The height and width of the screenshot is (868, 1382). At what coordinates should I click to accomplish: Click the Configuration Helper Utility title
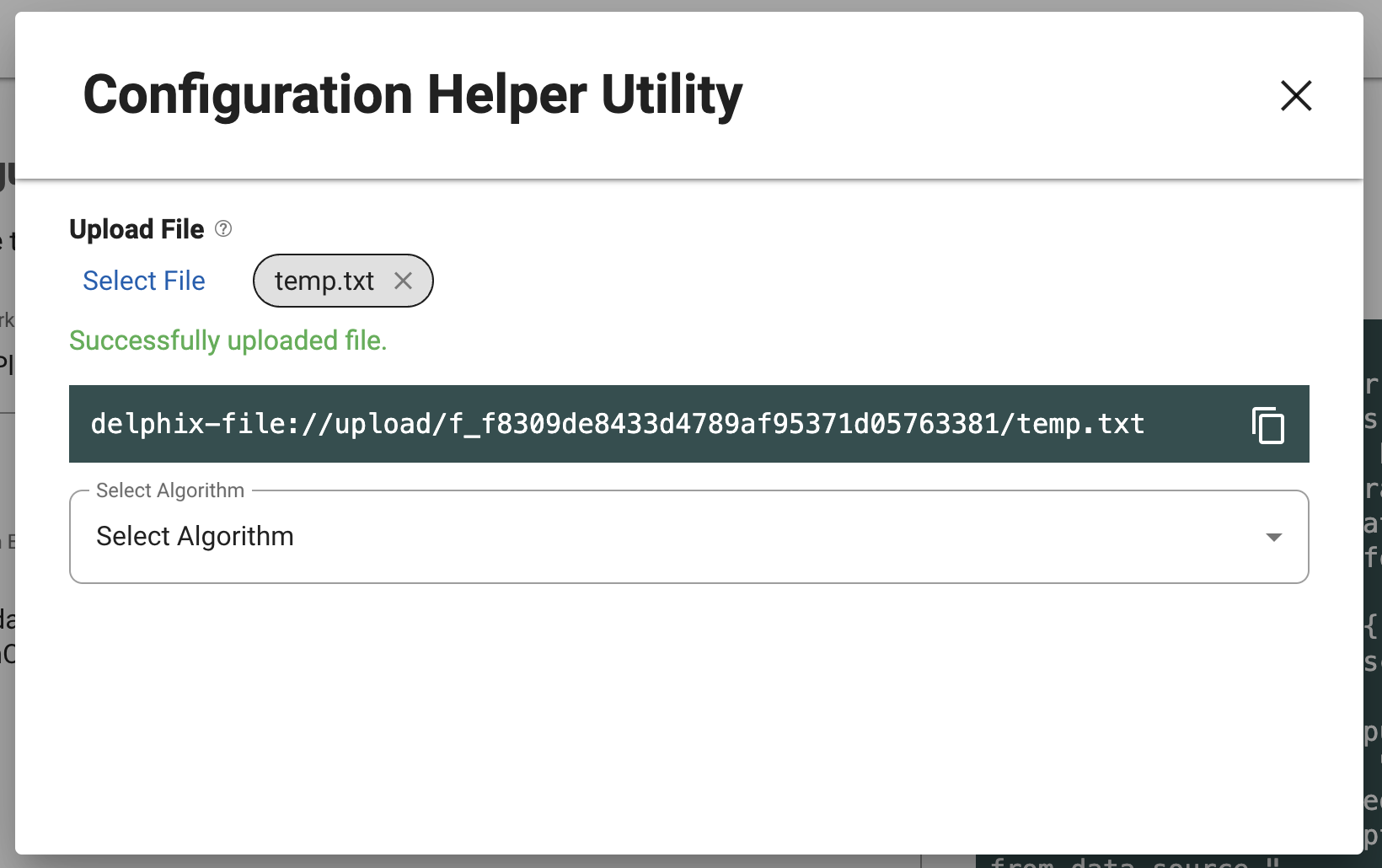[412, 94]
